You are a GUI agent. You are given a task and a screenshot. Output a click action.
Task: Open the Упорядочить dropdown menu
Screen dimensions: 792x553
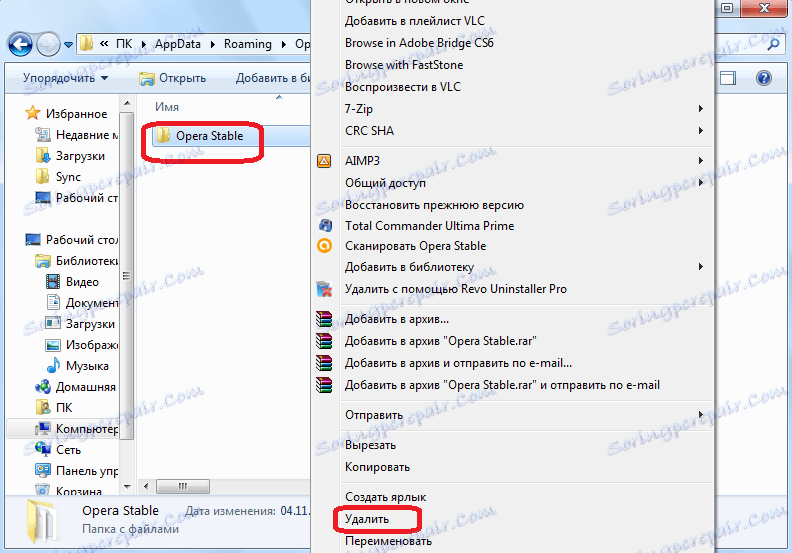tap(66, 78)
